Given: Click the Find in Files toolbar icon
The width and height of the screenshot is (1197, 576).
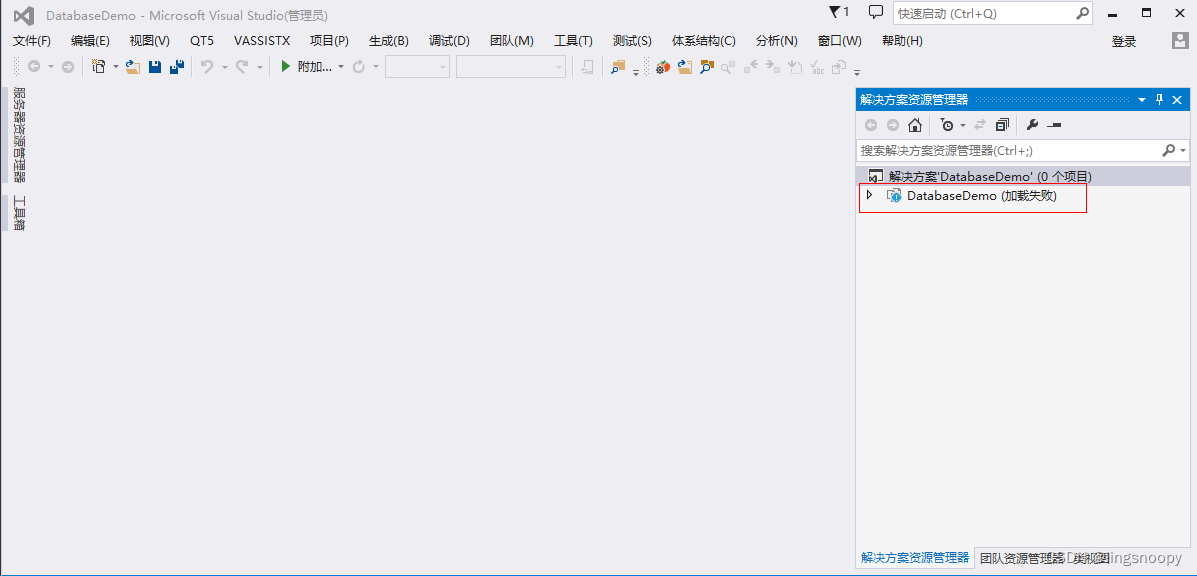Looking at the screenshot, I should pos(618,67).
